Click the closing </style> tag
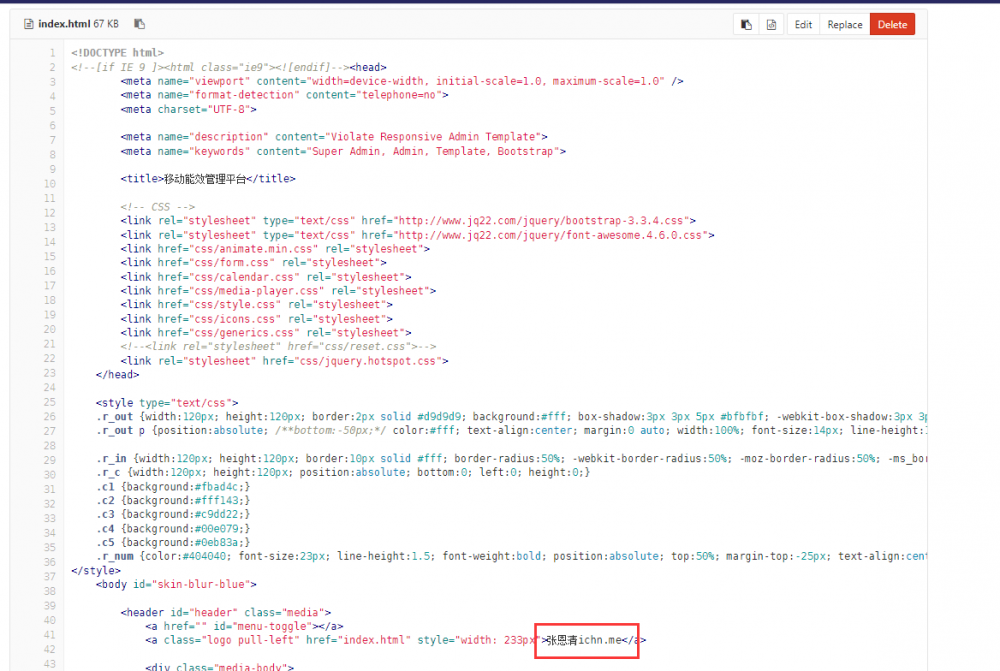 (96, 571)
